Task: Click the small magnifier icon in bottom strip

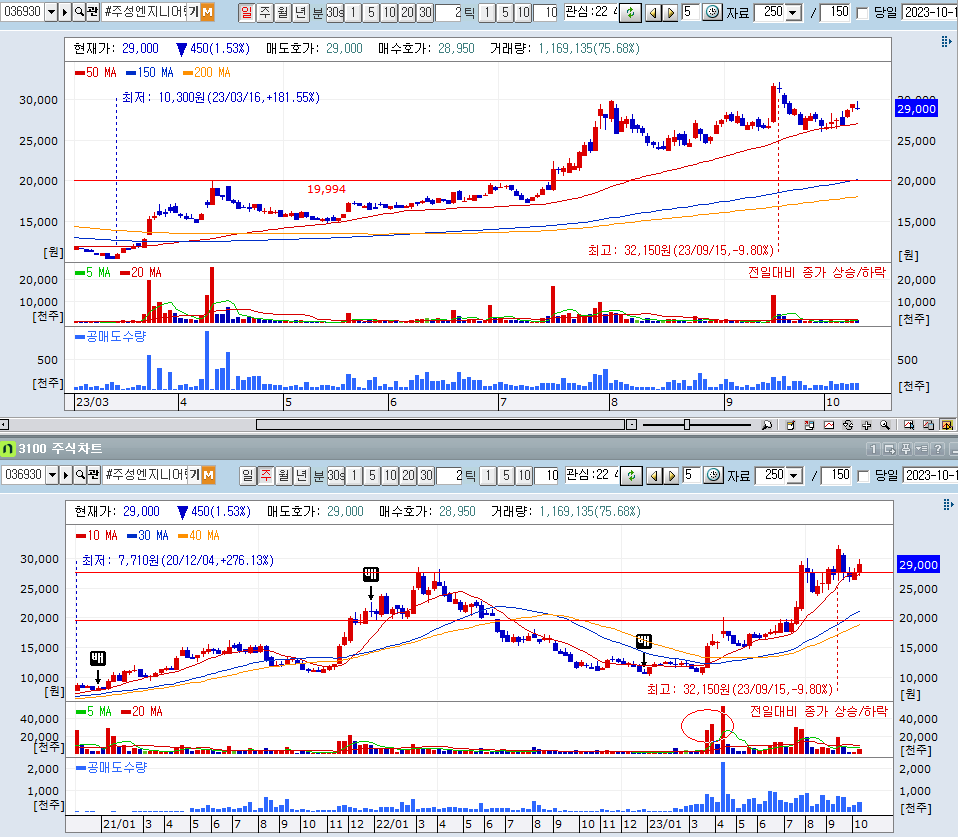Action: click(885, 425)
